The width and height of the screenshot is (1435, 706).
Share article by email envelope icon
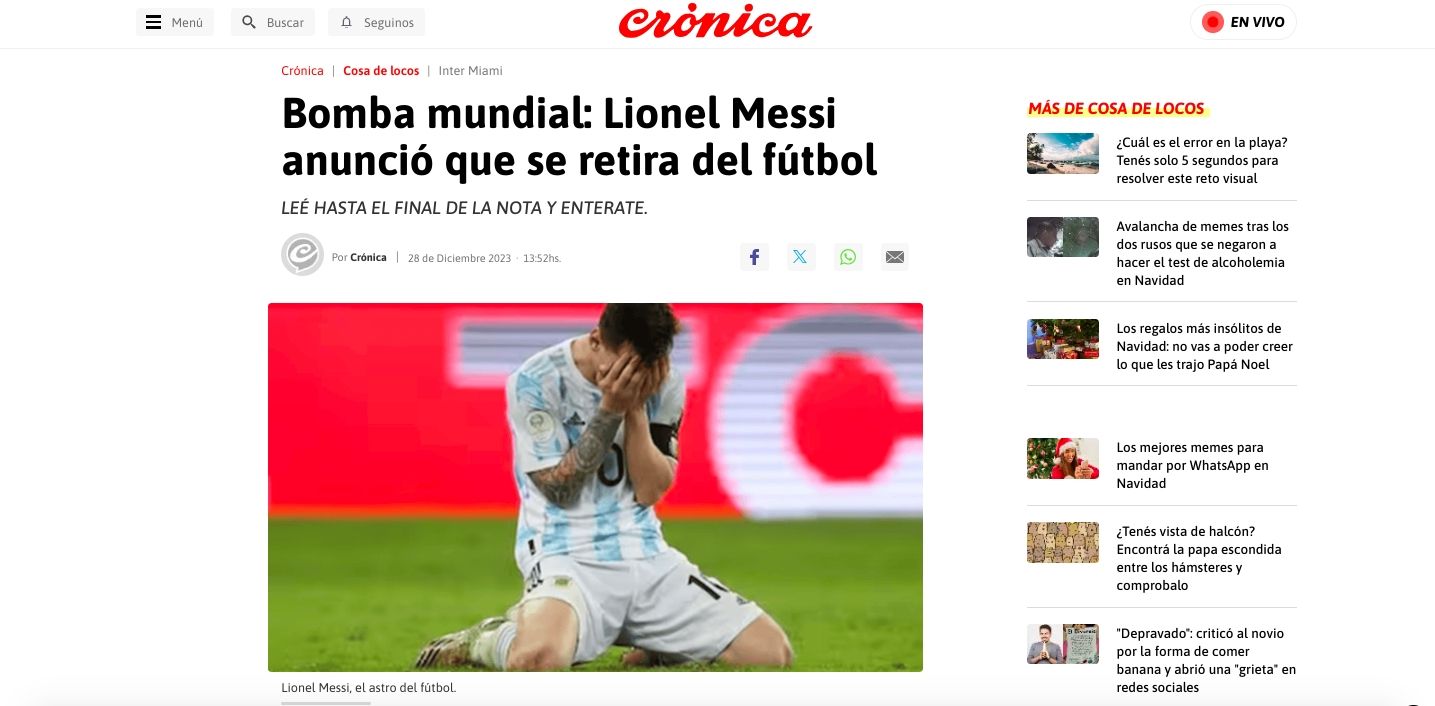895,257
